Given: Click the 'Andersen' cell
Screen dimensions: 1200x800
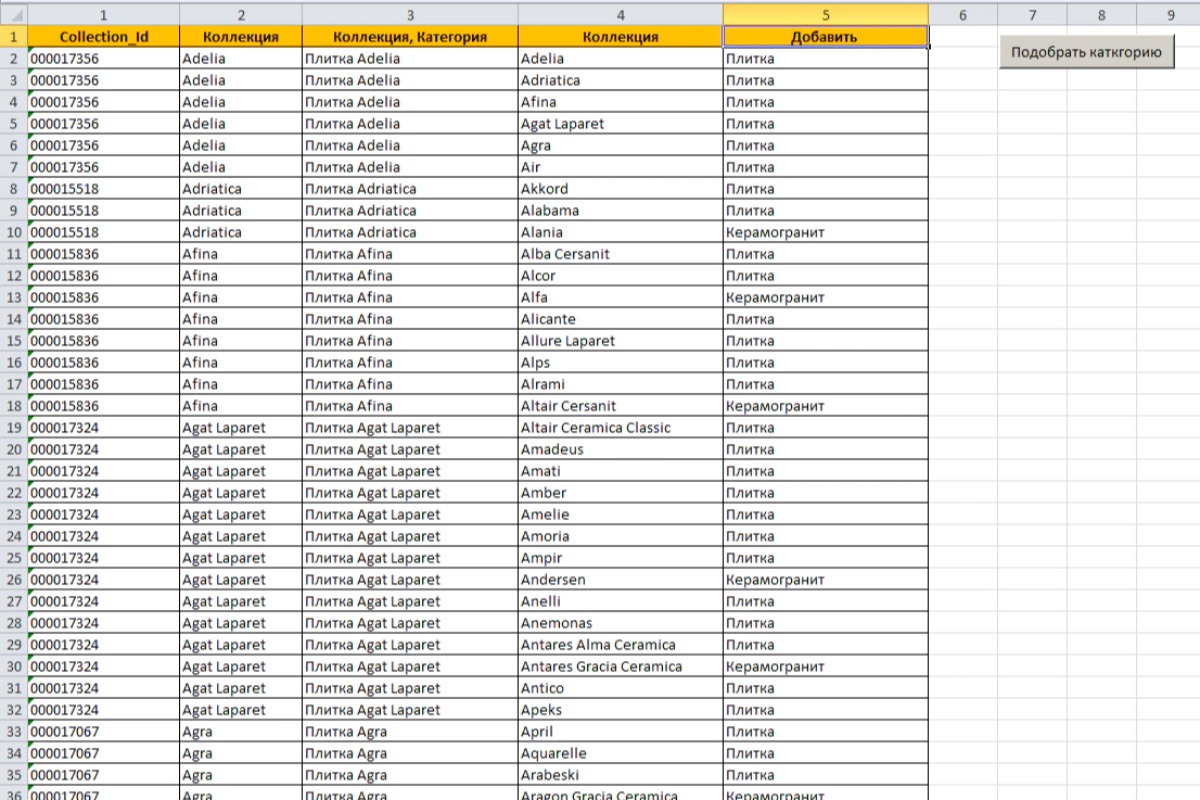Looking at the screenshot, I should (621, 580).
